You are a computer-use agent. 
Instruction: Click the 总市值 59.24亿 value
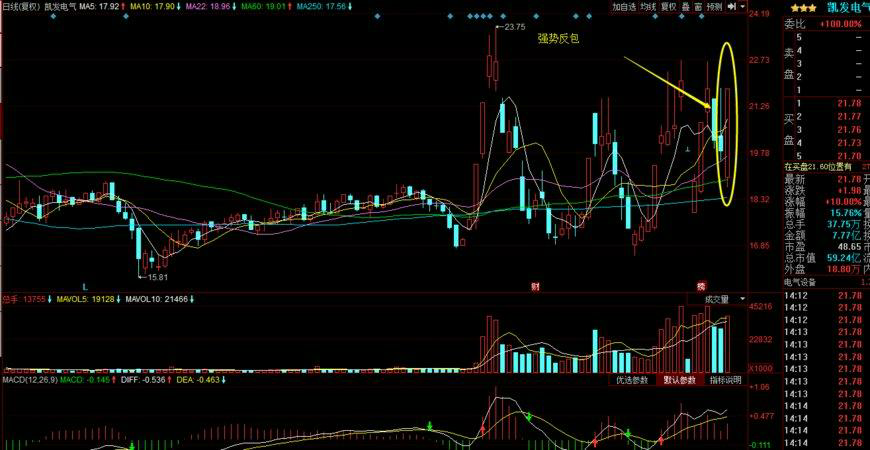(843, 258)
